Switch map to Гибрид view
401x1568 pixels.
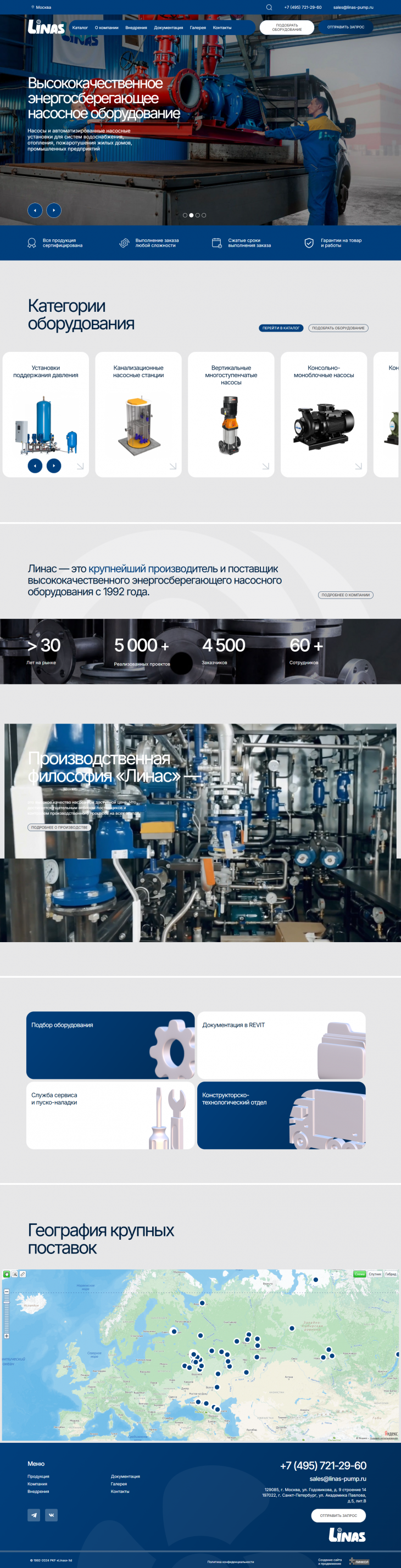point(391,1274)
